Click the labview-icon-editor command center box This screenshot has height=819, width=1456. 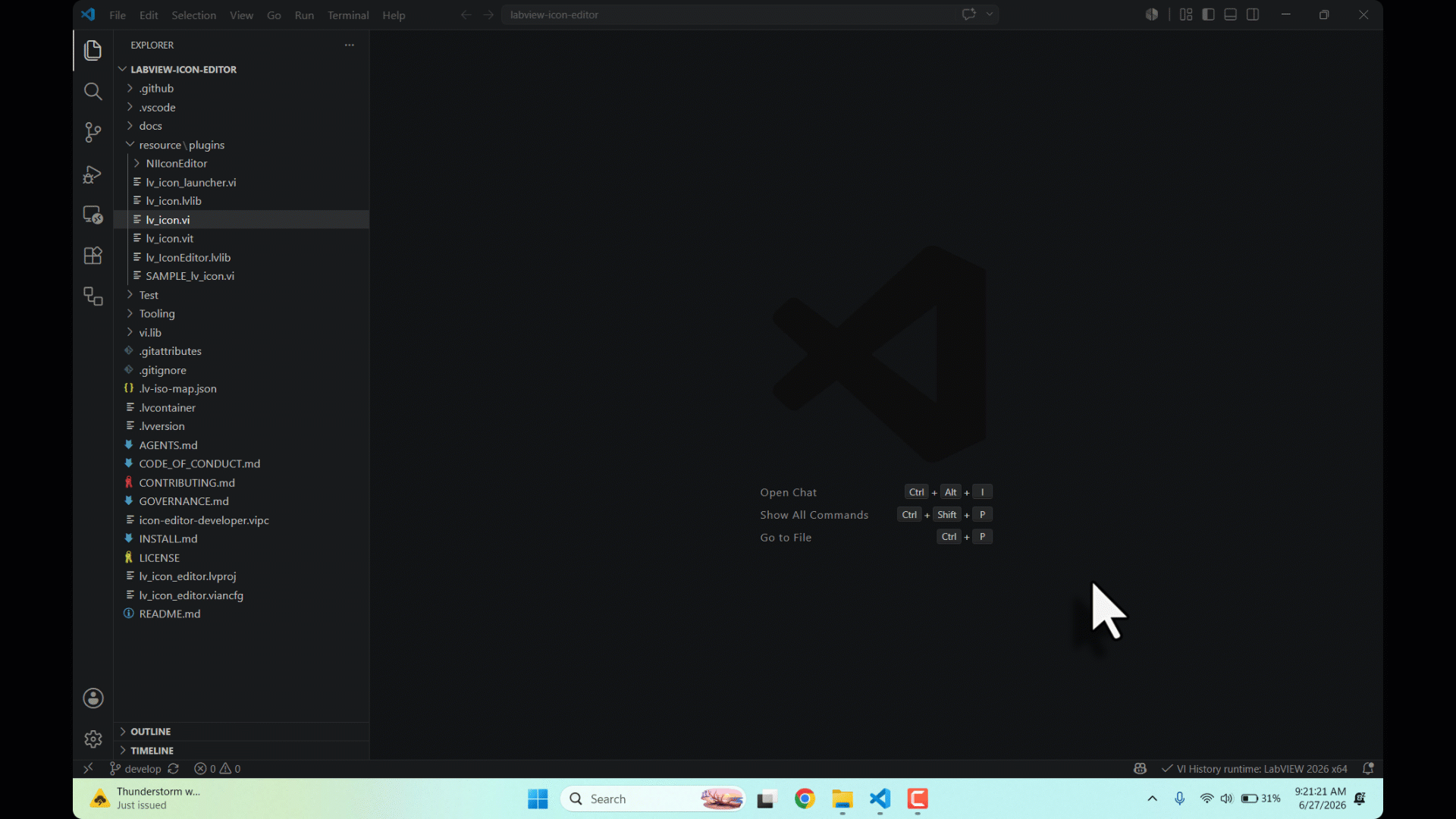749,14
